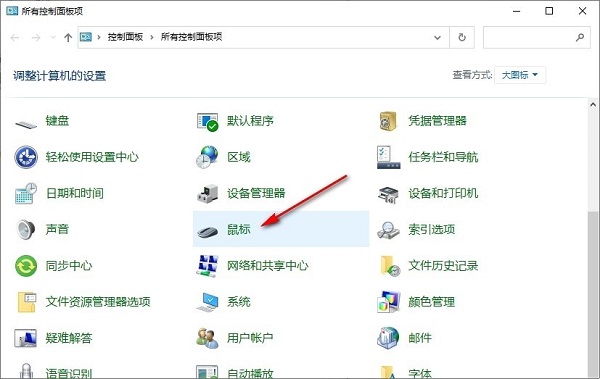Click the 日期和时间 label

click(75, 193)
